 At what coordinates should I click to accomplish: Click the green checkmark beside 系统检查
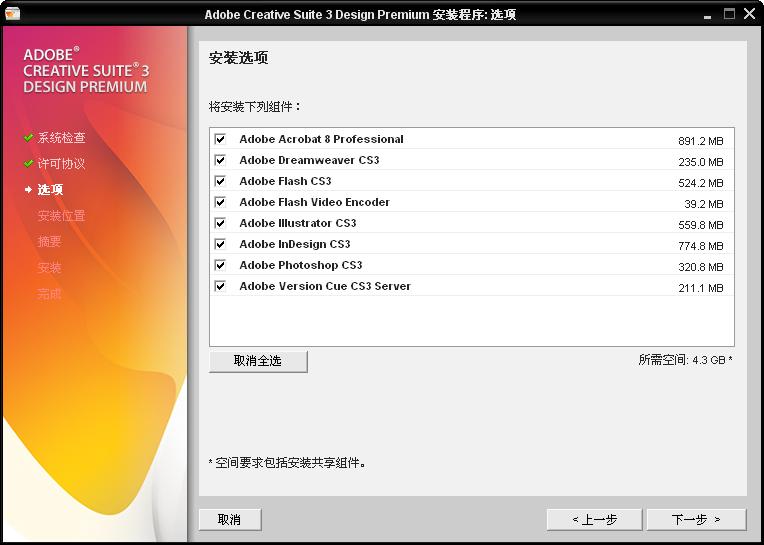click(29, 137)
